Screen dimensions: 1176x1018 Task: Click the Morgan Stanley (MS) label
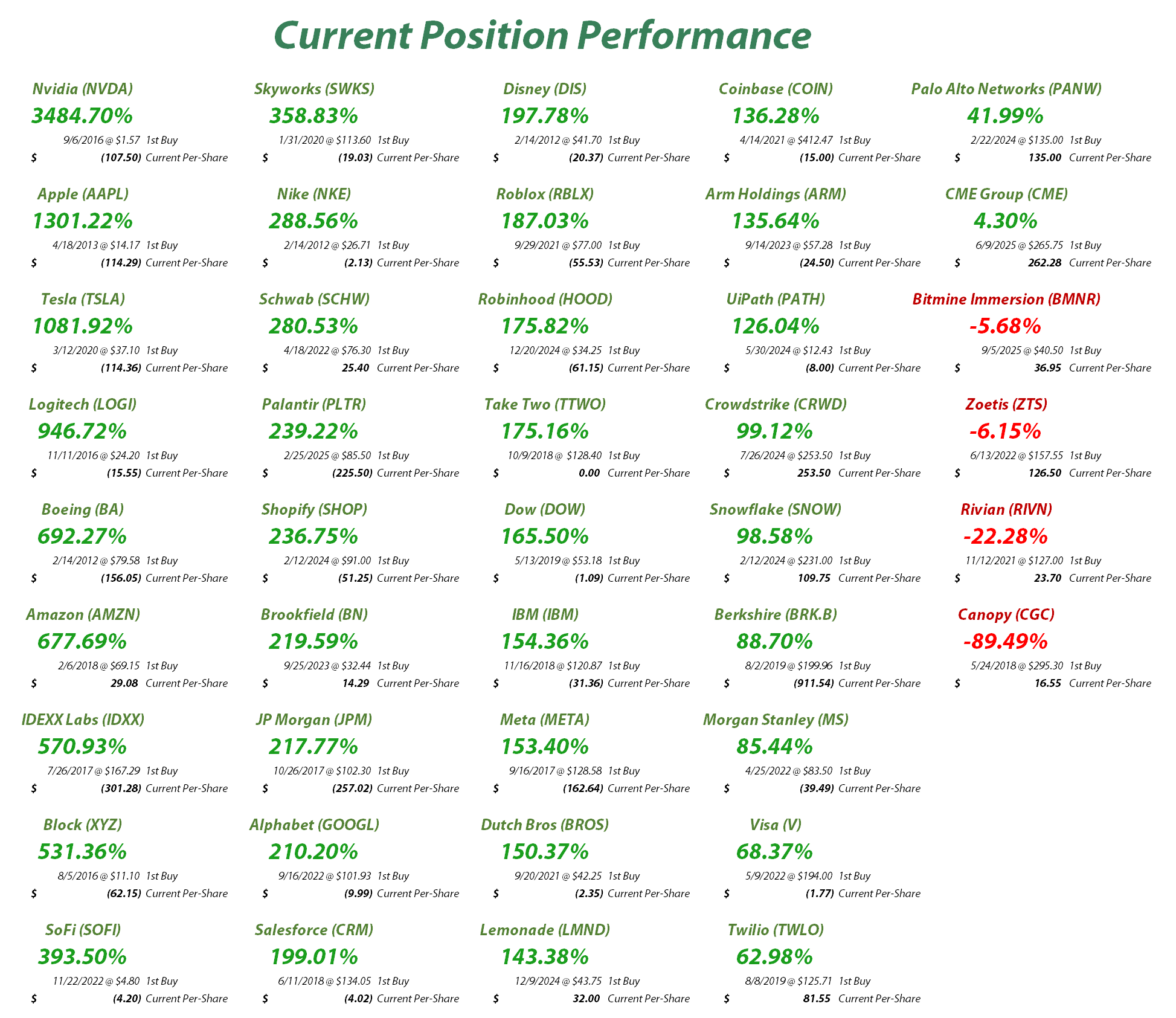776,720
